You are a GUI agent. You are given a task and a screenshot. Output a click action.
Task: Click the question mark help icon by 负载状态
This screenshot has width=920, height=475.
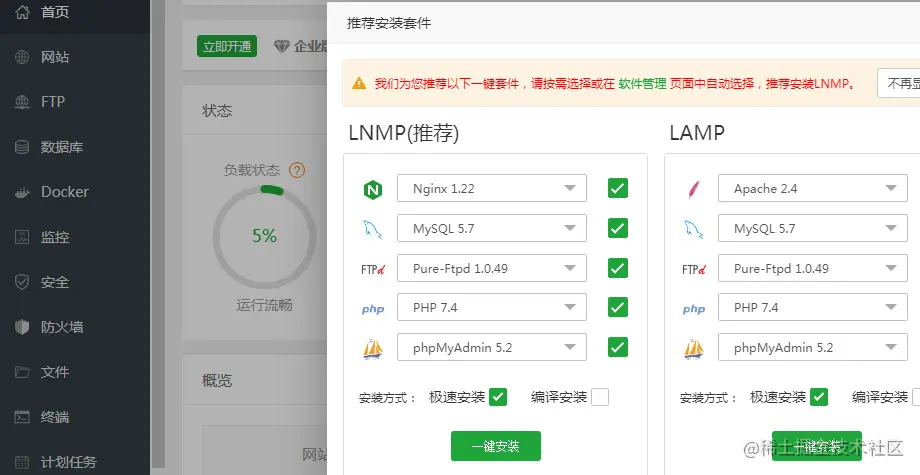[297, 171]
